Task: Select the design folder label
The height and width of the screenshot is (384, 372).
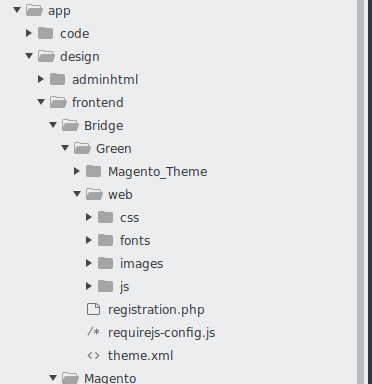Action: coord(80,57)
